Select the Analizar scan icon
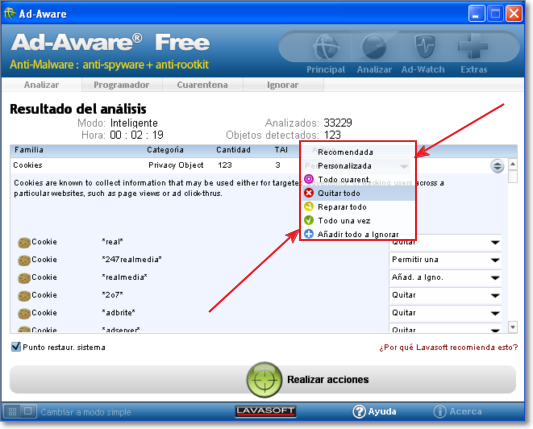 (x=374, y=47)
